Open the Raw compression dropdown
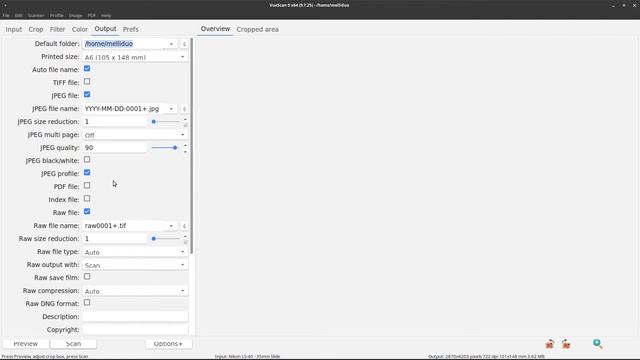The width and height of the screenshot is (640, 360). coord(135,291)
